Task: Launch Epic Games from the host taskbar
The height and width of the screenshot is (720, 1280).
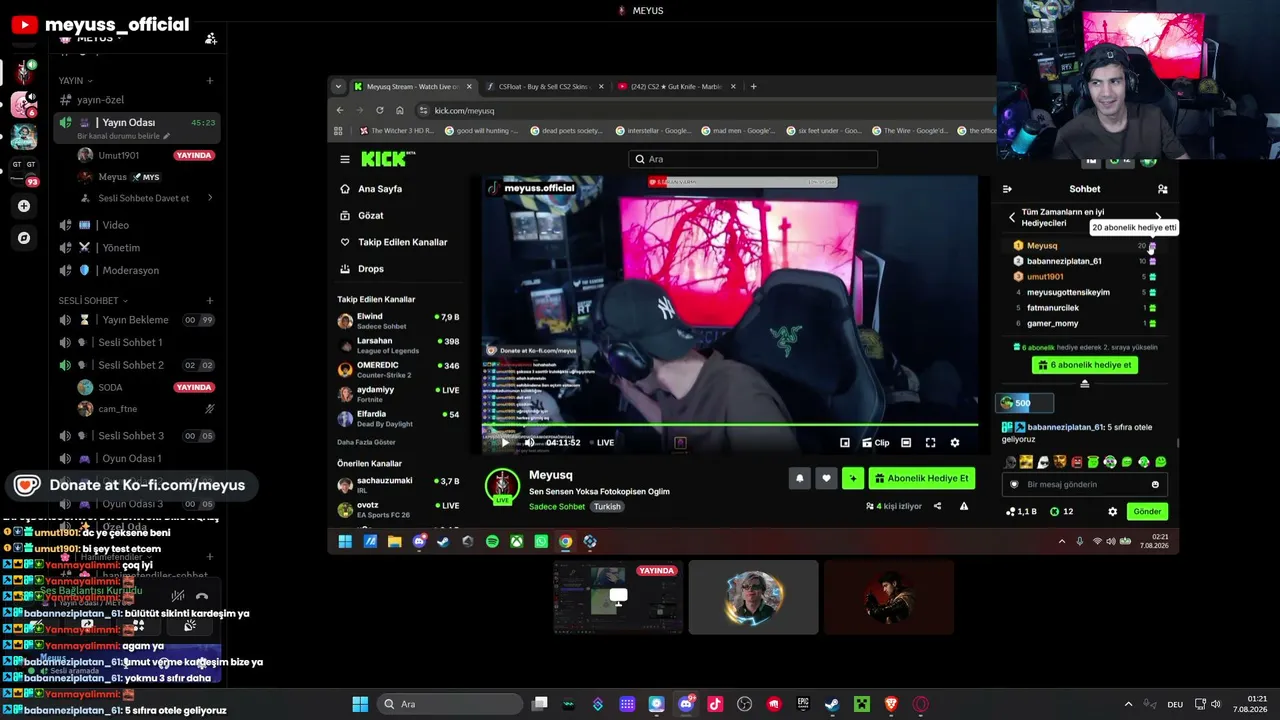Action: [803, 704]
